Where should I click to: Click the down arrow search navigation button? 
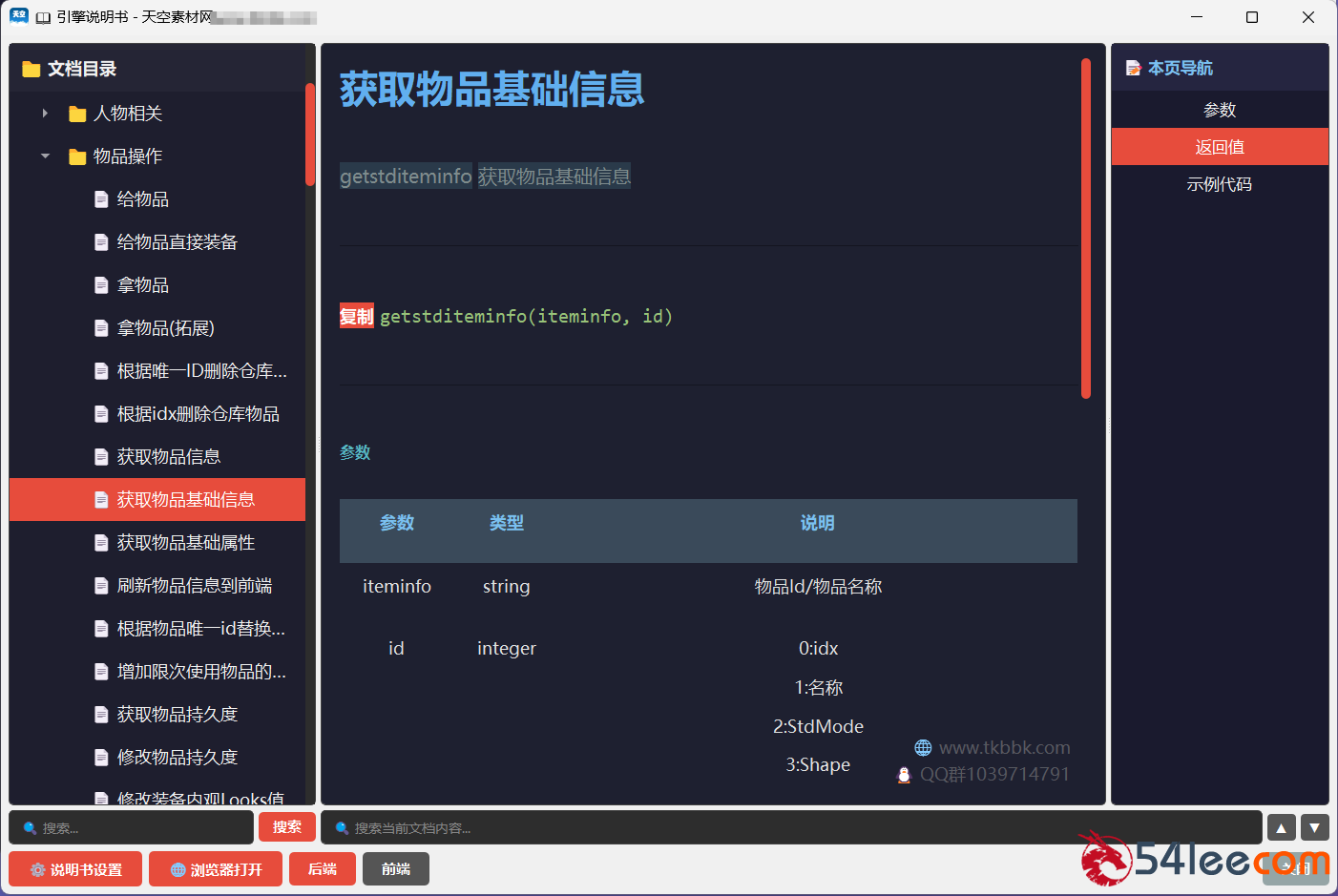(x=1314, y=828)
